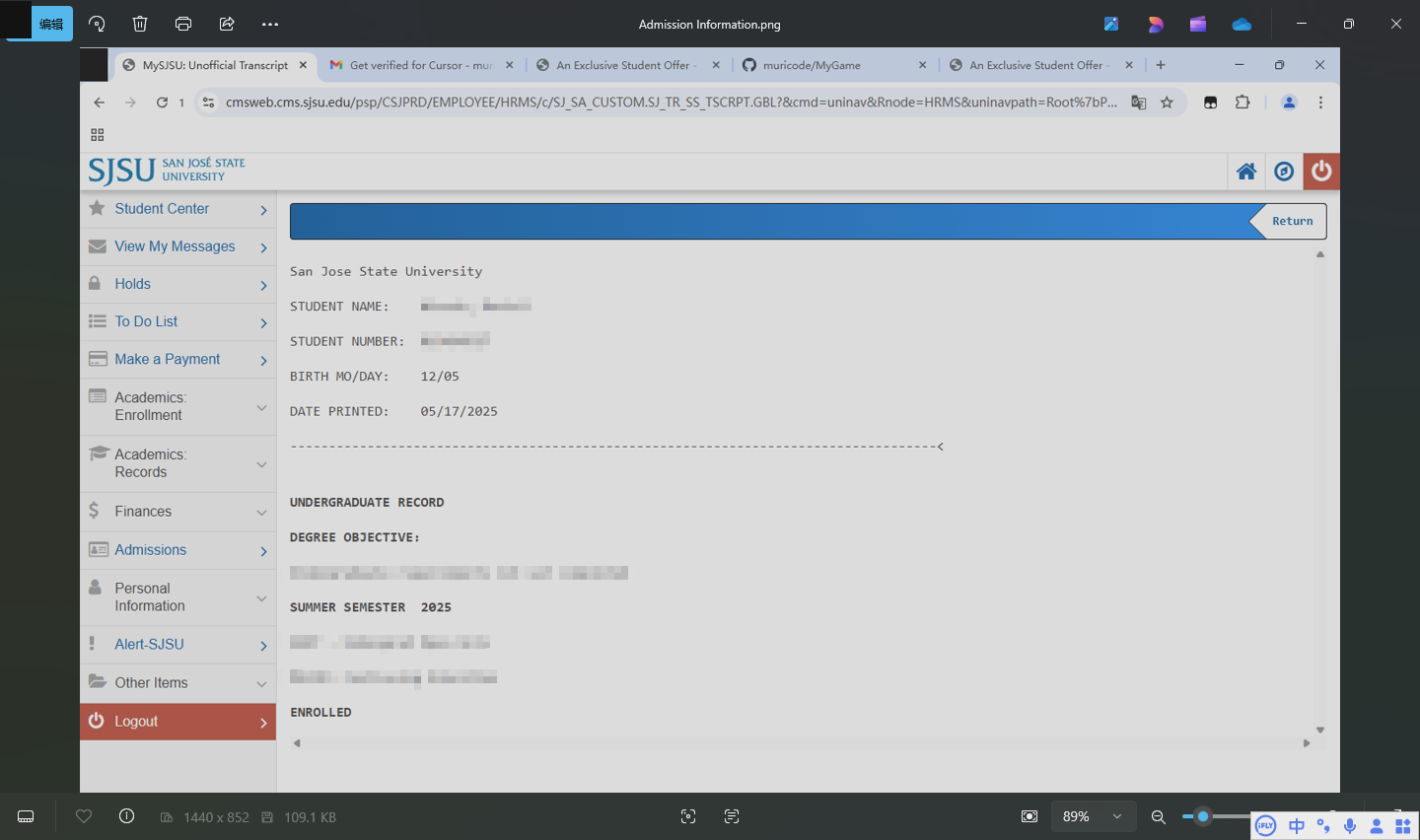The width and height of the screenshot is (1420, 840).
Task: Toggle the filmstrip view icon
Action: (x=27, y=816)
